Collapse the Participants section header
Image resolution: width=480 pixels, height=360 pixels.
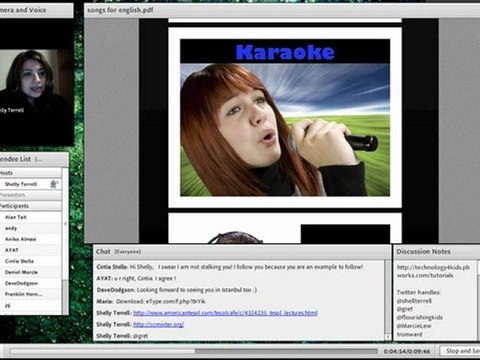coord(31,206)
